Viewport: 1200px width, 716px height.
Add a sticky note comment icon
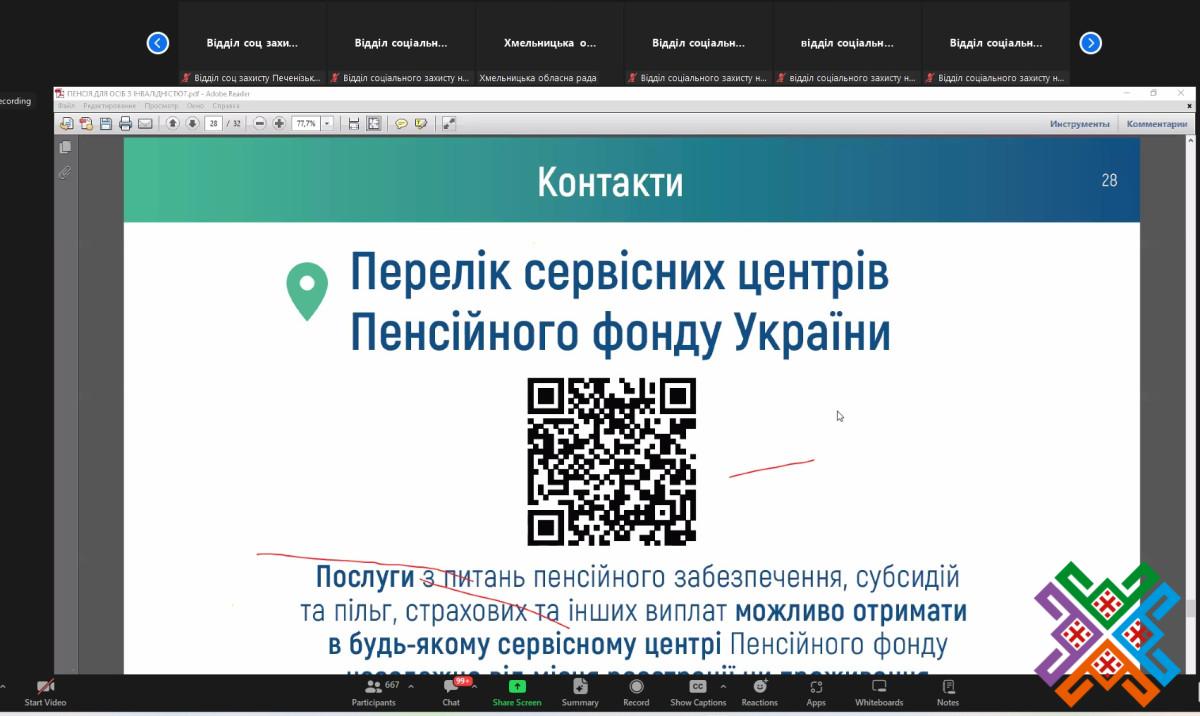click(401, 123)
